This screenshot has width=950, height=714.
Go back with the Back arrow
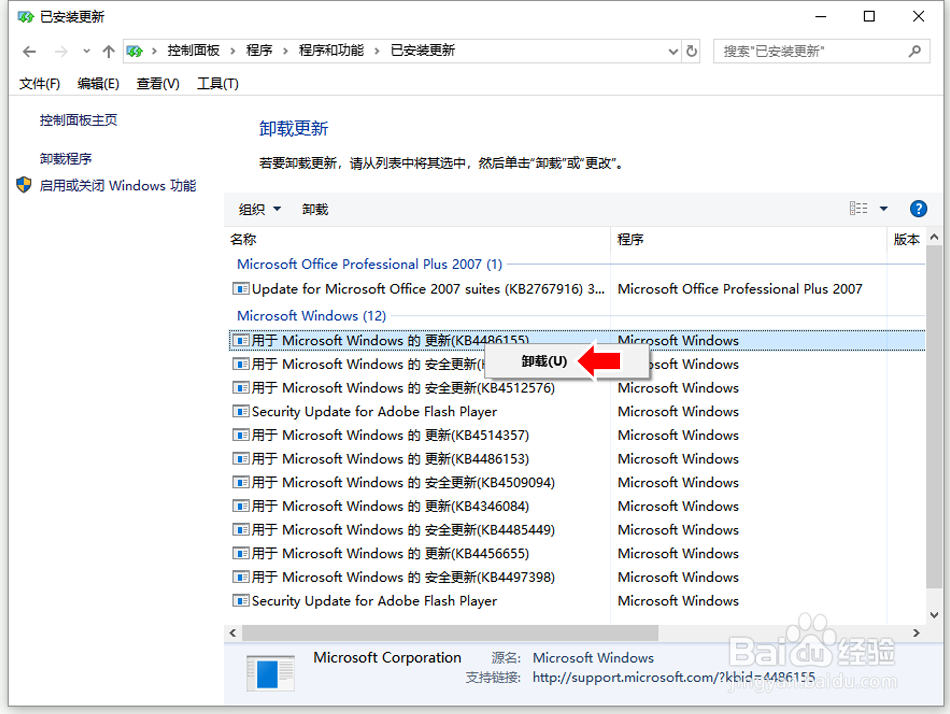click(x=29, y=52)
